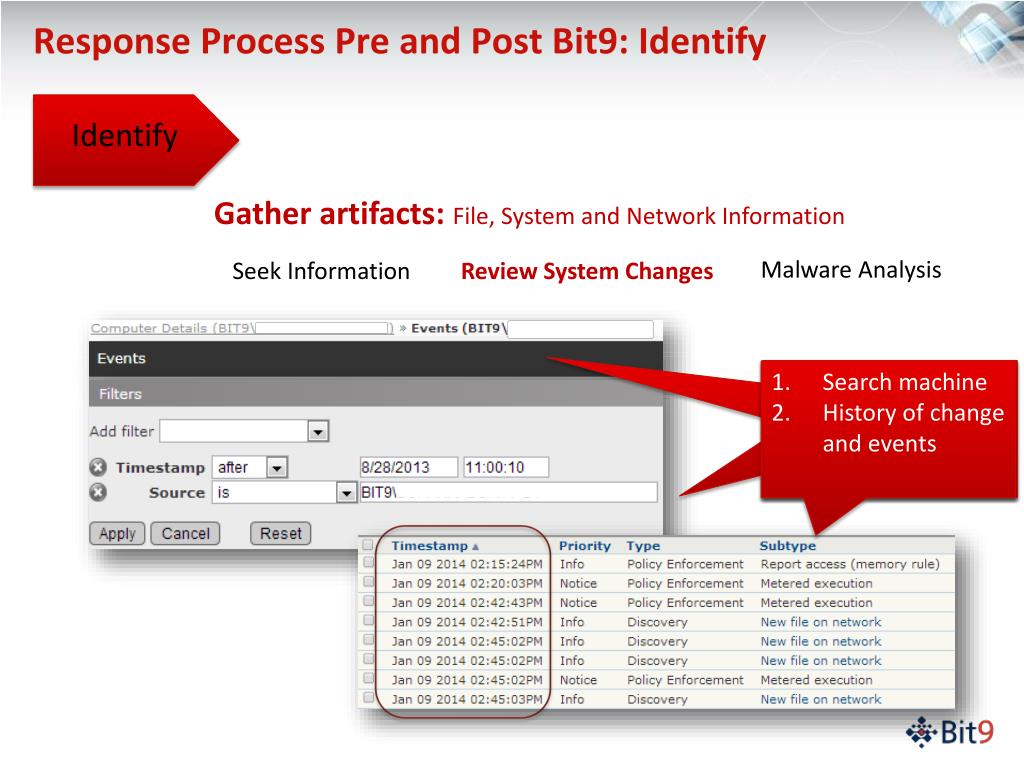
Task: Toggle the select-all checkbox in table header
Action: [x=368, y=545]
